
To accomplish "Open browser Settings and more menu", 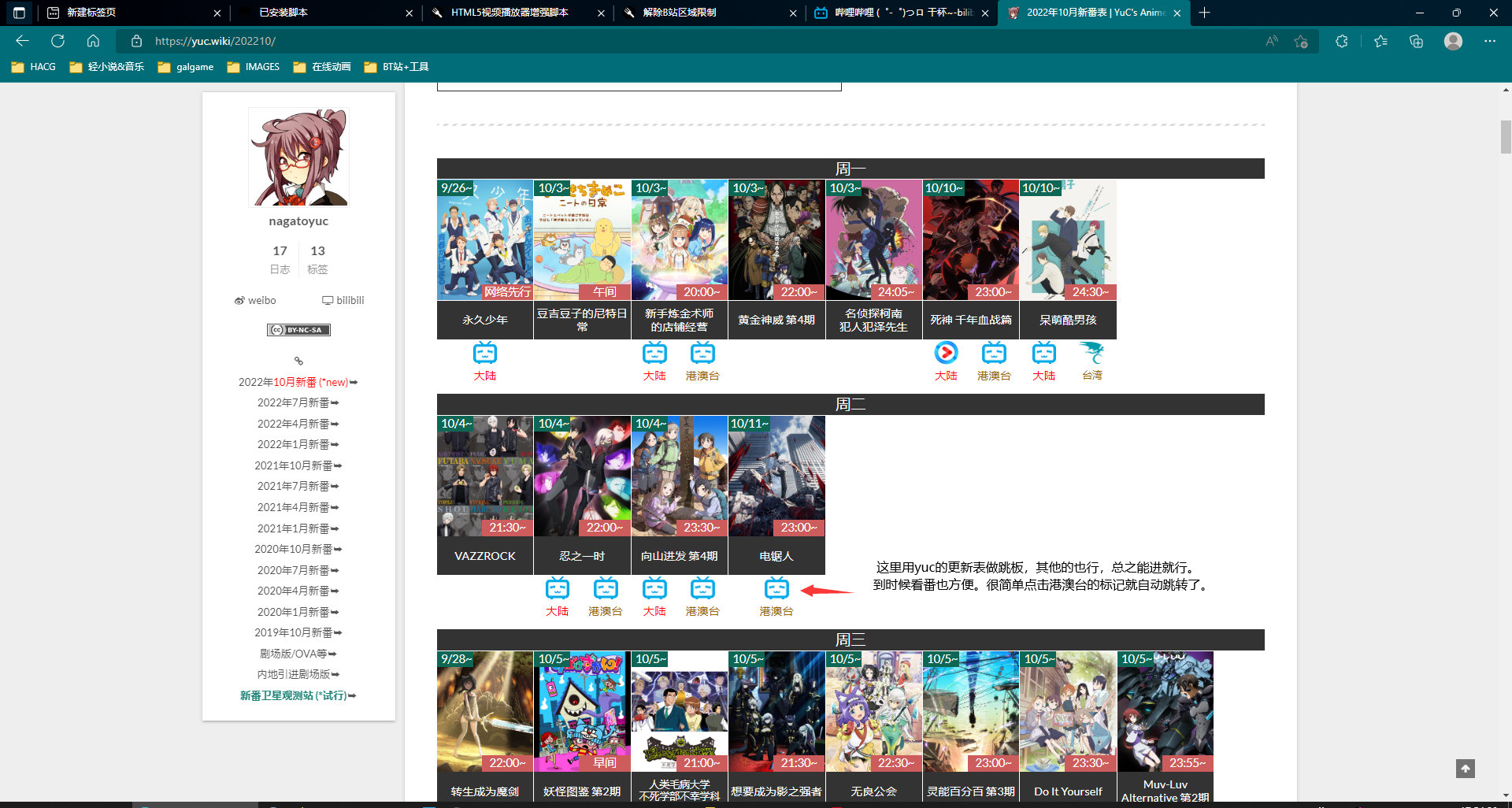I will [1489, 41].
